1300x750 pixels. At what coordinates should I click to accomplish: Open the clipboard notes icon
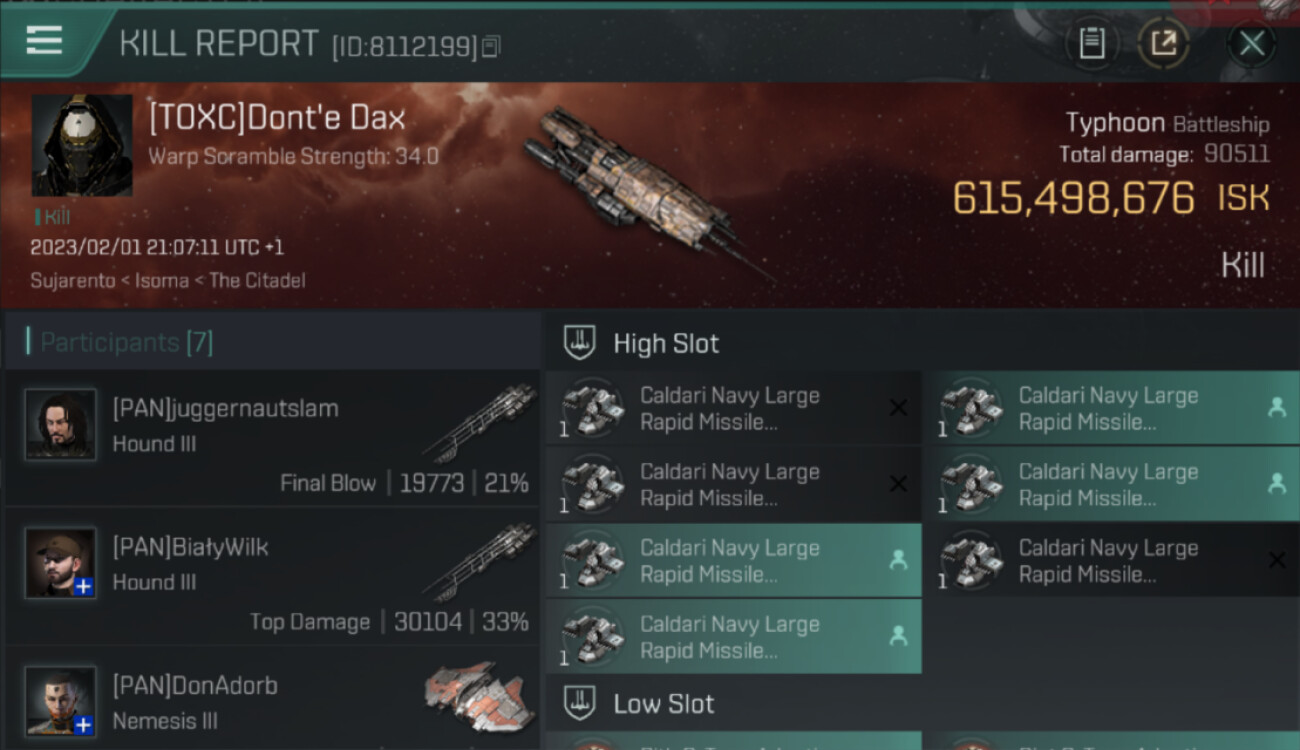[x=1091, y=43]
